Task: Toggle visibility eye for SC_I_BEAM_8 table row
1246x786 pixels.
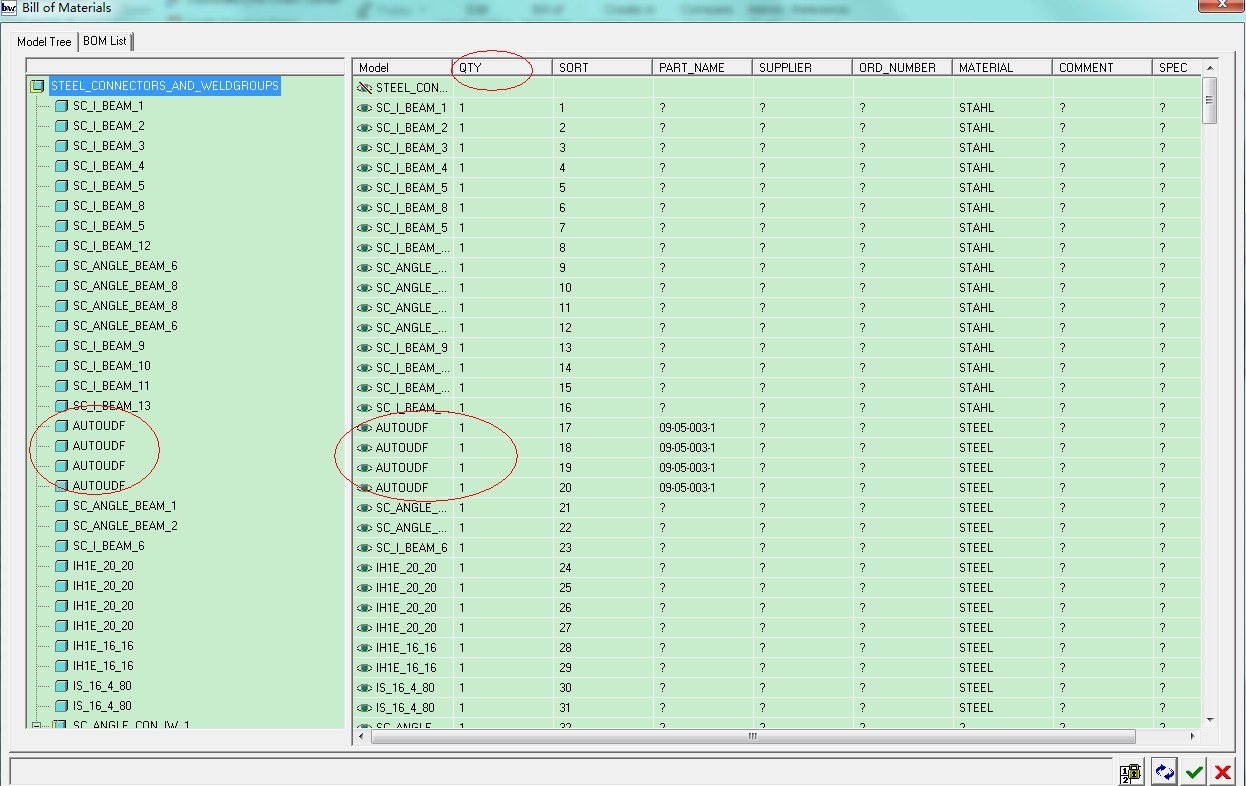Action: (x=364, y=208)
